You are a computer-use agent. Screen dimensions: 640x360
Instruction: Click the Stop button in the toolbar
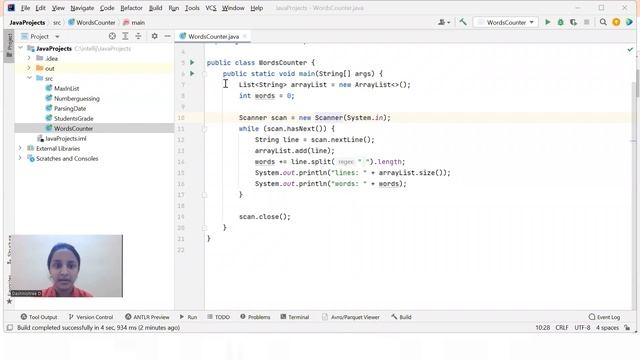587,22
